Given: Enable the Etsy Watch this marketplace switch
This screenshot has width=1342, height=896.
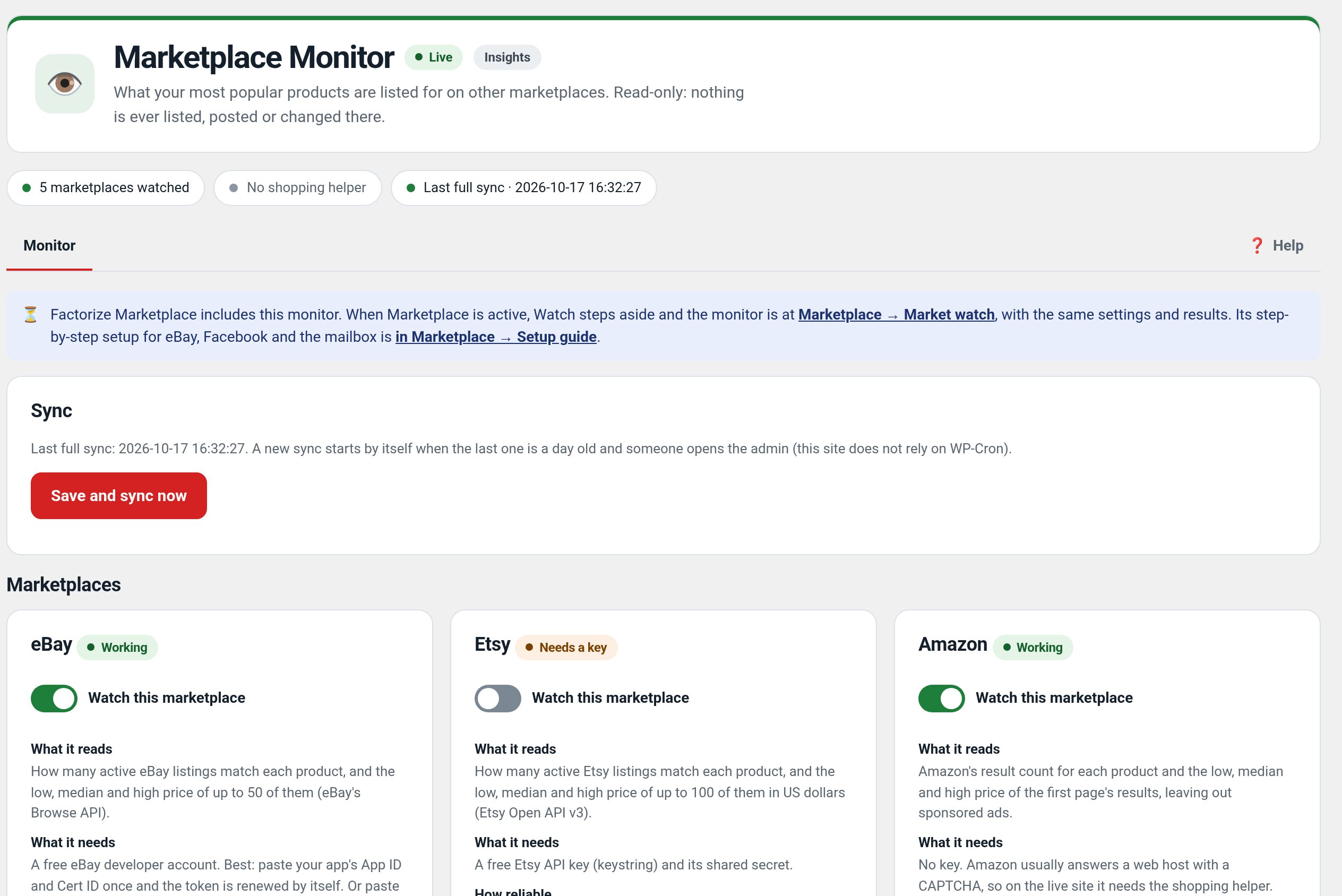Looking at the screenshot, I should [x=497, y=697].
